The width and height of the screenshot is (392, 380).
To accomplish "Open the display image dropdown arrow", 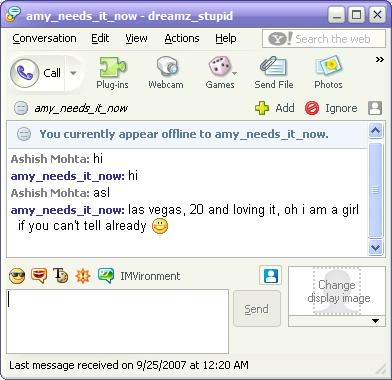I will (x=375, y=321).
